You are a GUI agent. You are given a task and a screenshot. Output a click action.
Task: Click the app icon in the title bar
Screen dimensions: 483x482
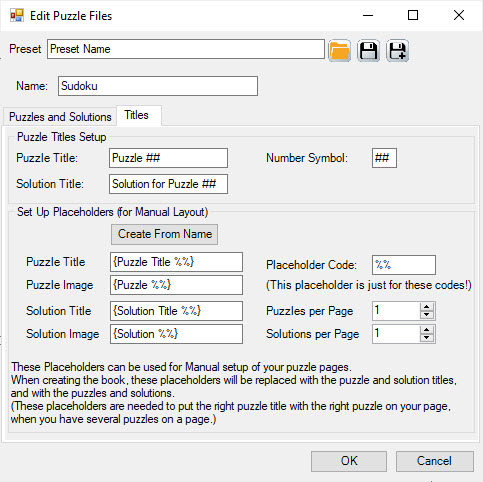(x=17, y=16)
